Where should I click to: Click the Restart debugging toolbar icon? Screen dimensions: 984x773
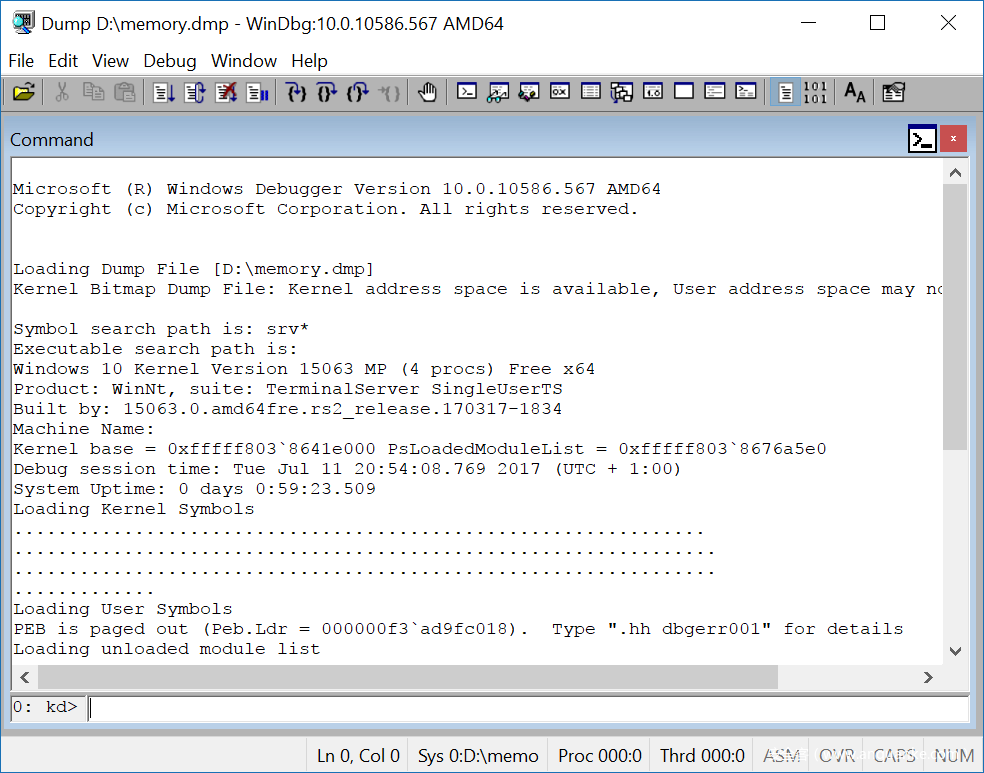click(195, 93)
